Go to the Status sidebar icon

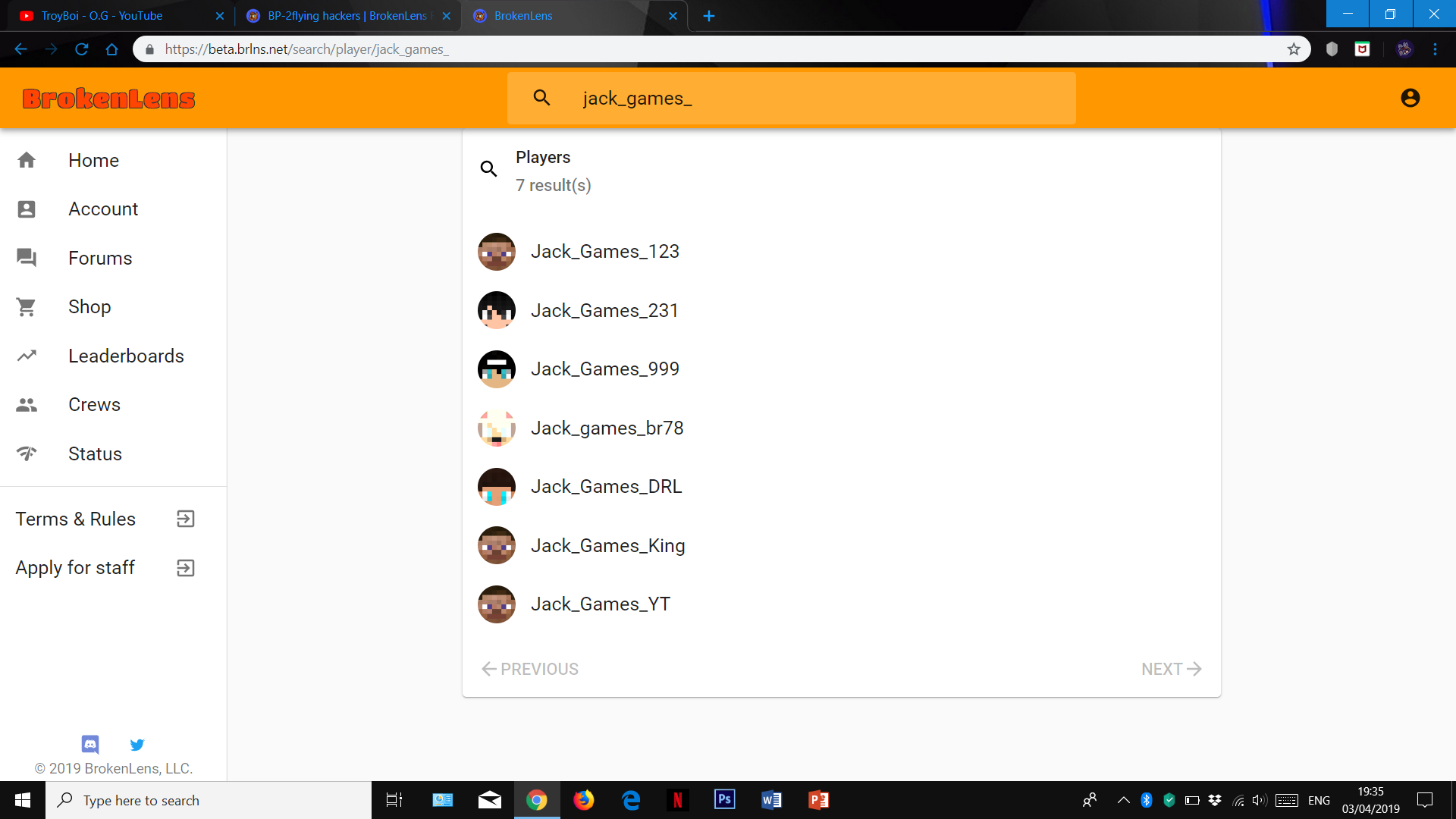pyautogui.click(x=27, y=453)
